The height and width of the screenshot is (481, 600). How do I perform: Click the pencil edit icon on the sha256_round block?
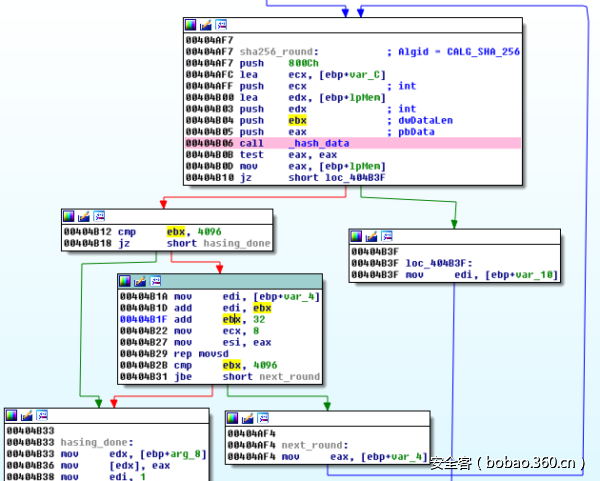point(206,24)
